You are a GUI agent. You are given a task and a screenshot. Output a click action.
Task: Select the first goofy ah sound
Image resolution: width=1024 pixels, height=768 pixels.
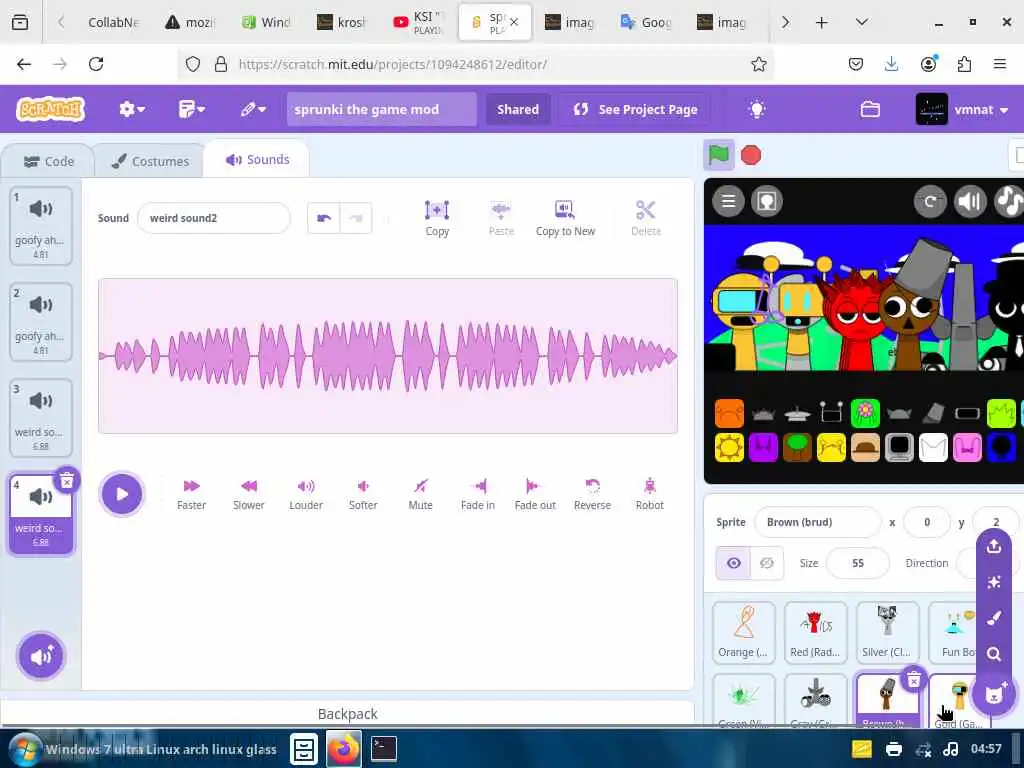[x=41, y=226]
